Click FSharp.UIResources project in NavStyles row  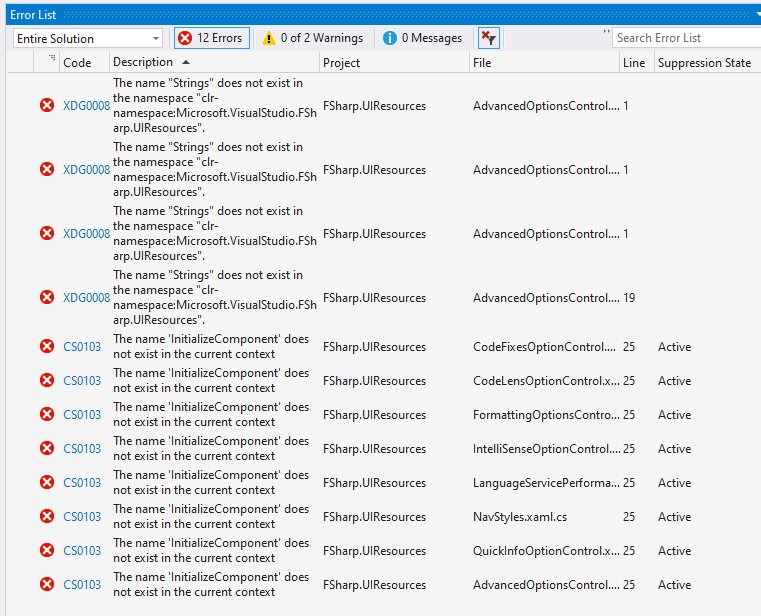(374, 517)
